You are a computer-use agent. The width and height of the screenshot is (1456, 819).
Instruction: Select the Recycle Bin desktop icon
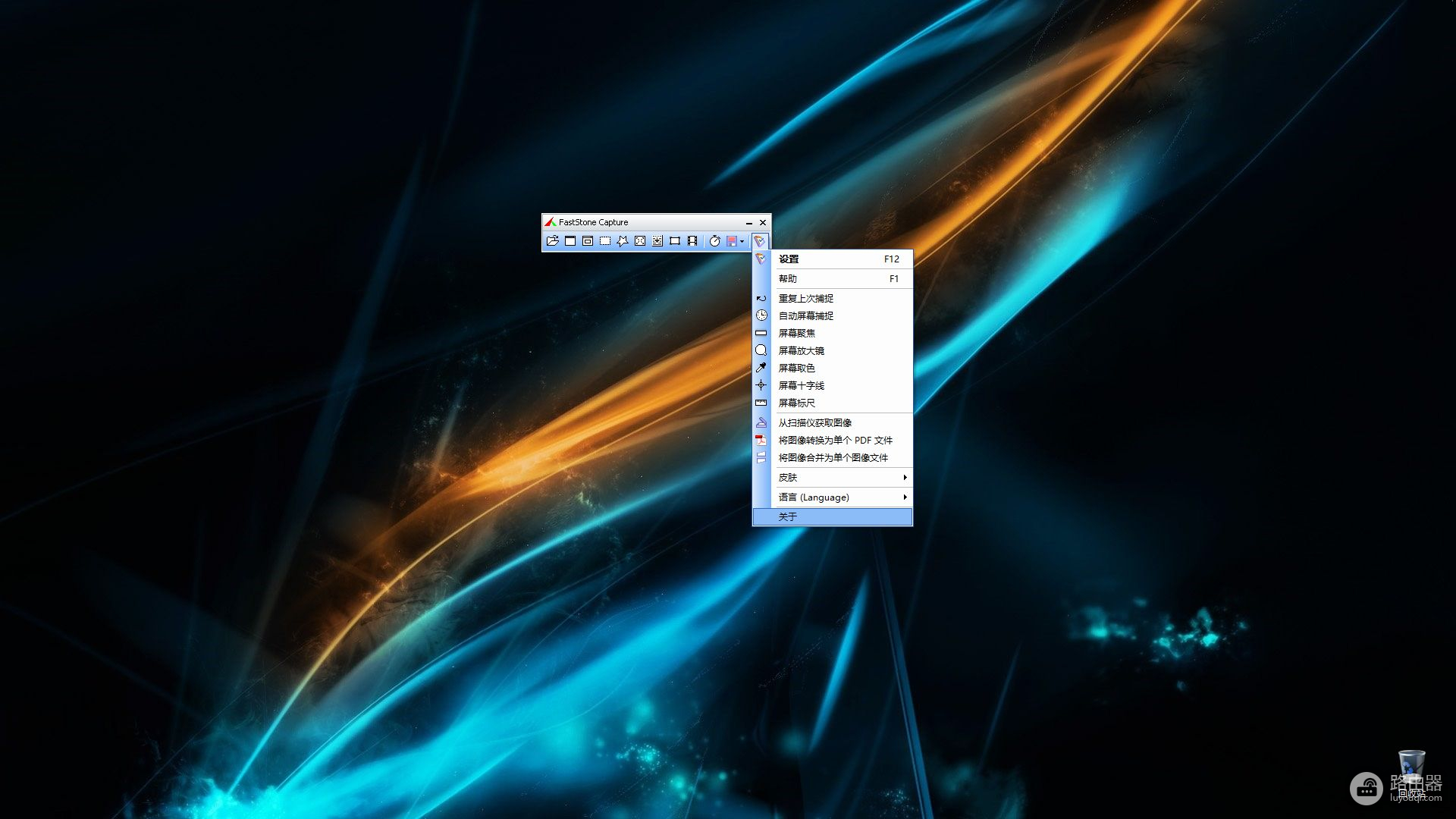pos(1411,773)
